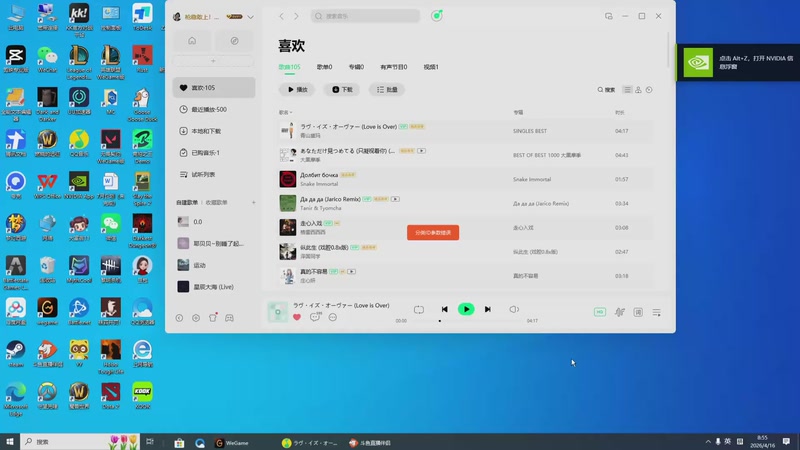Go forward with the right arrow
The height and width of the screenshot is (450, 800).
click(x=296, y=16)
